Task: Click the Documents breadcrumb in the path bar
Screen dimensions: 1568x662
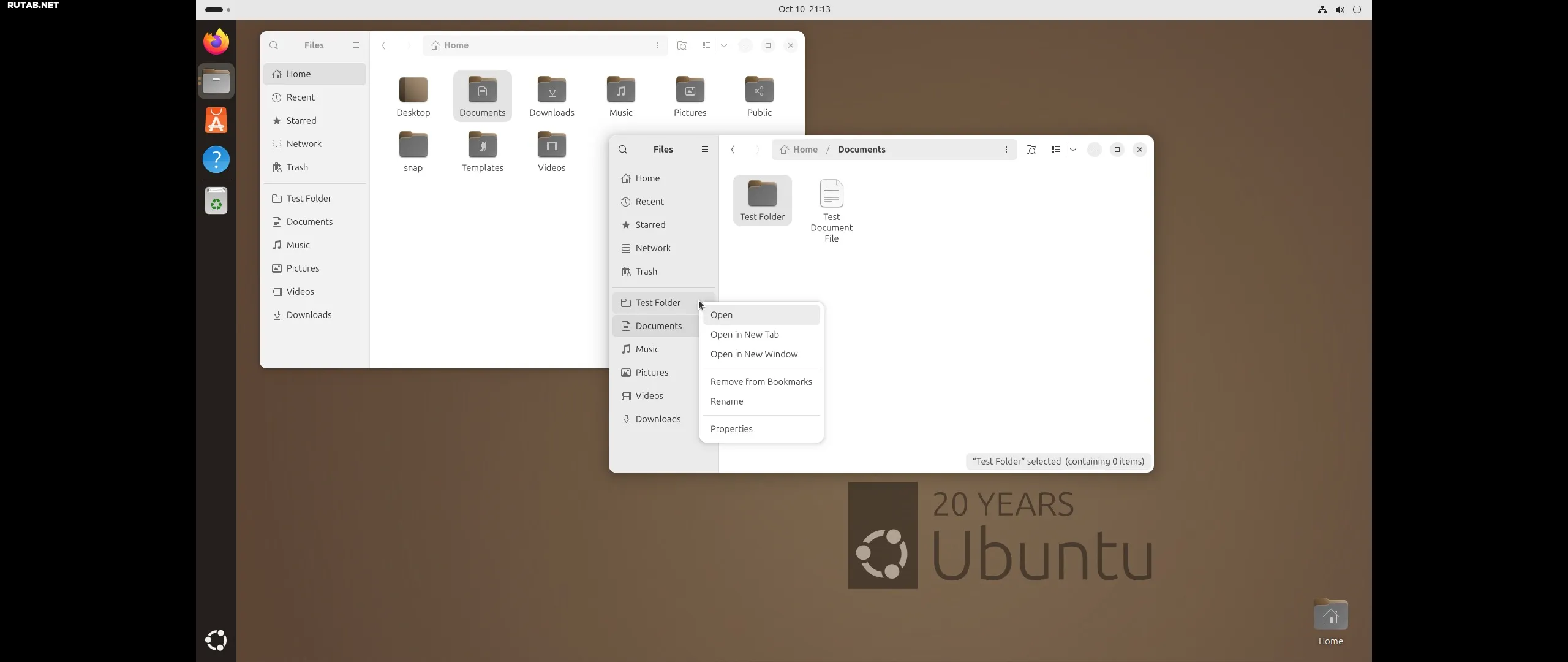Action: (x=861, y=150)
